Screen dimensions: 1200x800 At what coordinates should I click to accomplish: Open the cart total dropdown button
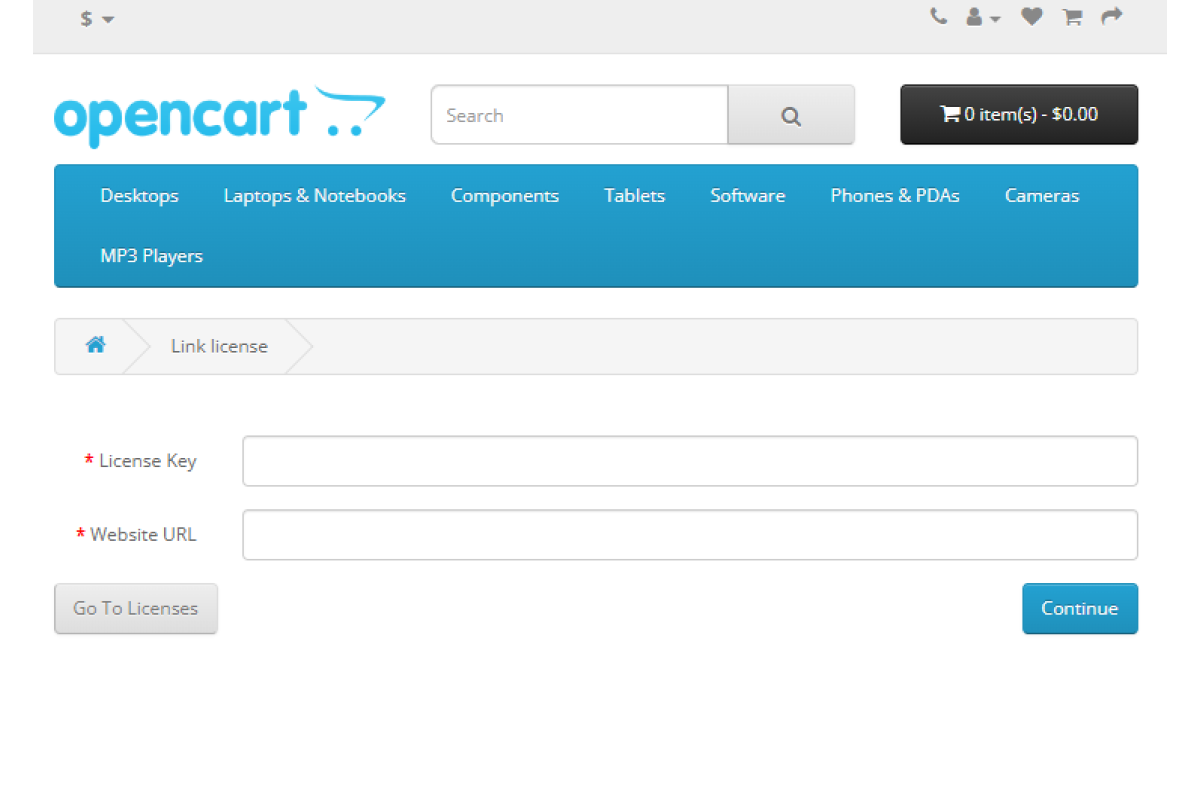point(1018,115)
